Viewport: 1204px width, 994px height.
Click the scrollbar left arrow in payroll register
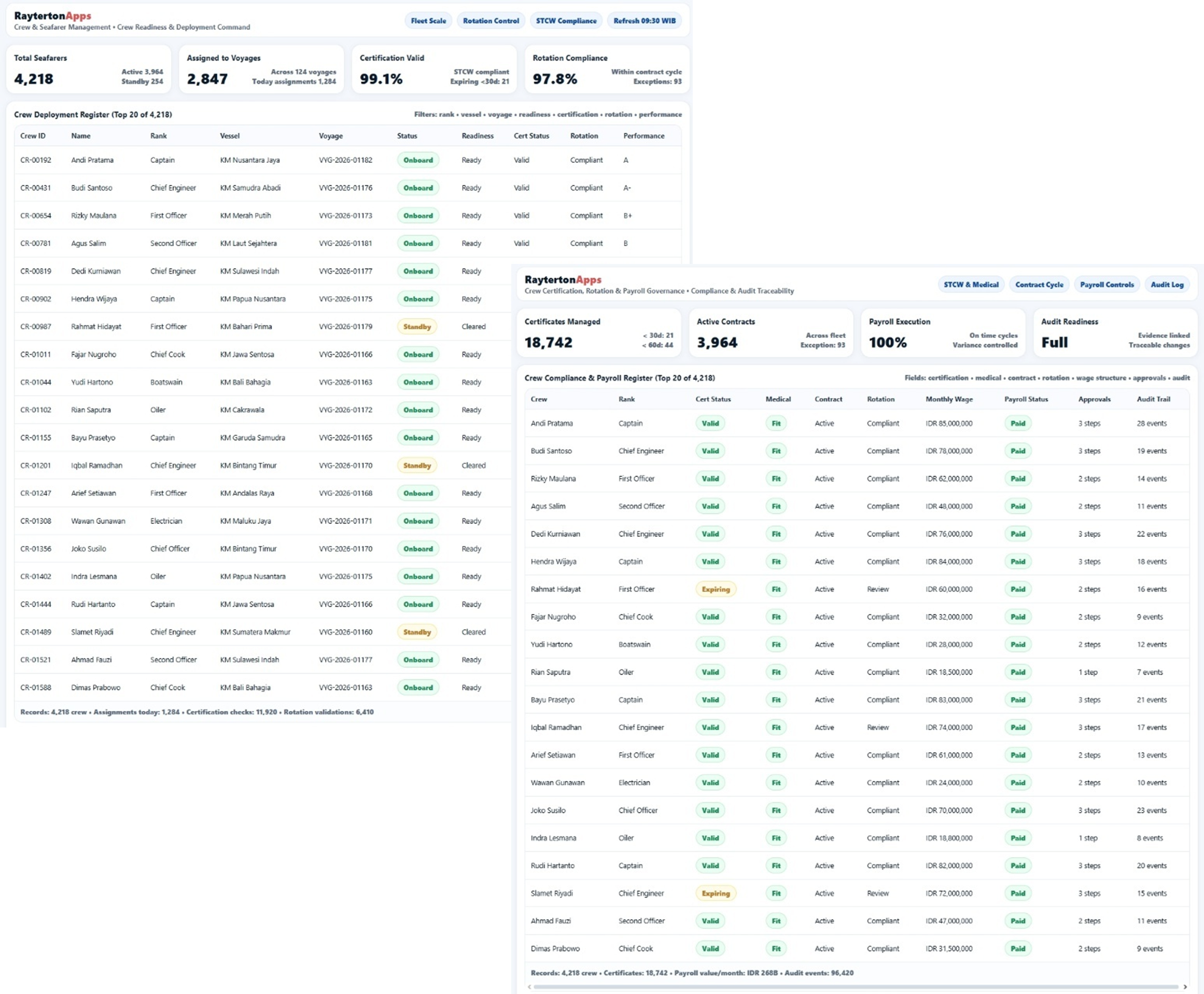(x=529, y=987)
